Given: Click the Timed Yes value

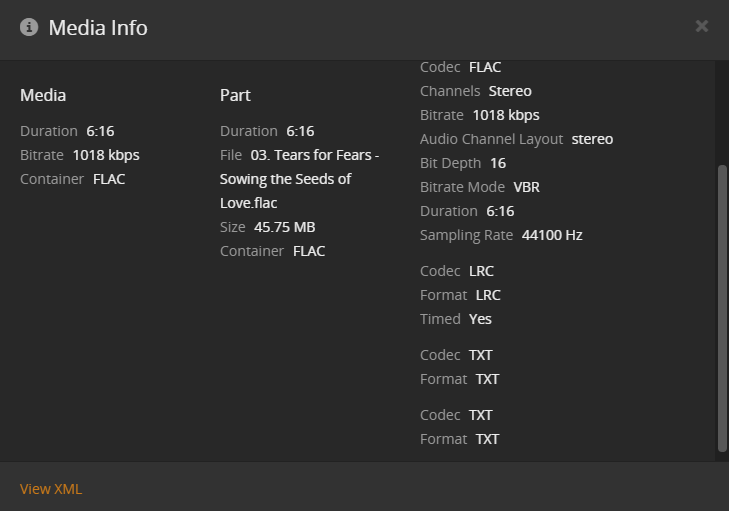Looking at the screenshot, I should (480, 319).
